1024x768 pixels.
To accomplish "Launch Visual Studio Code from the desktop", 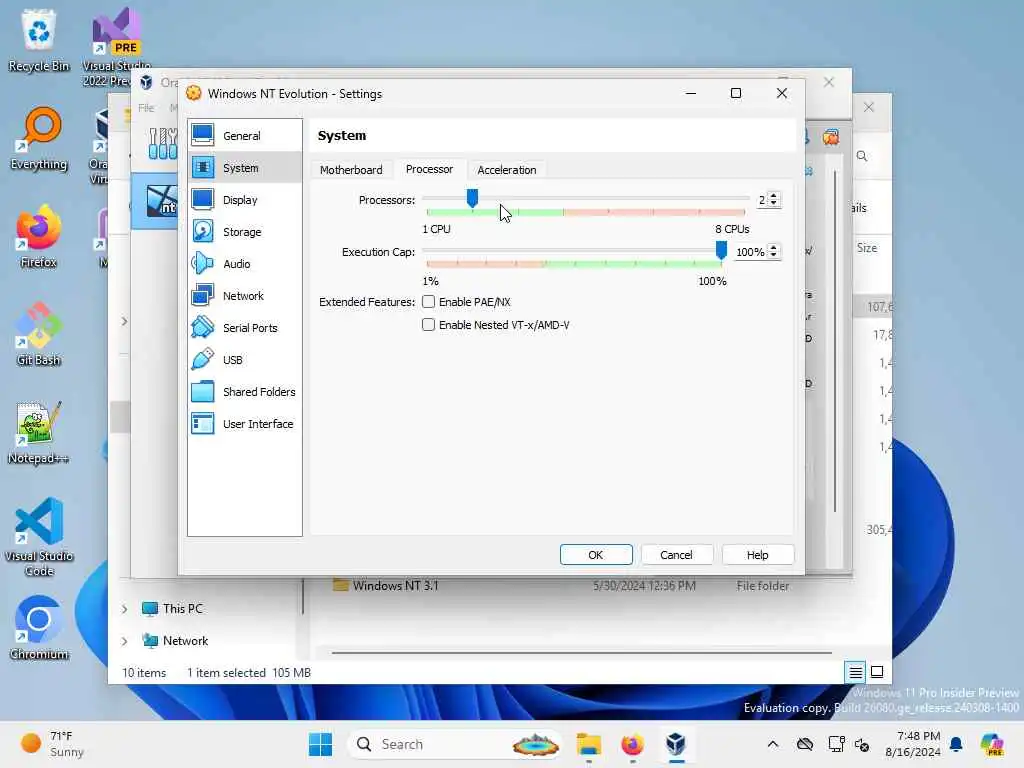I will point(39,537).
